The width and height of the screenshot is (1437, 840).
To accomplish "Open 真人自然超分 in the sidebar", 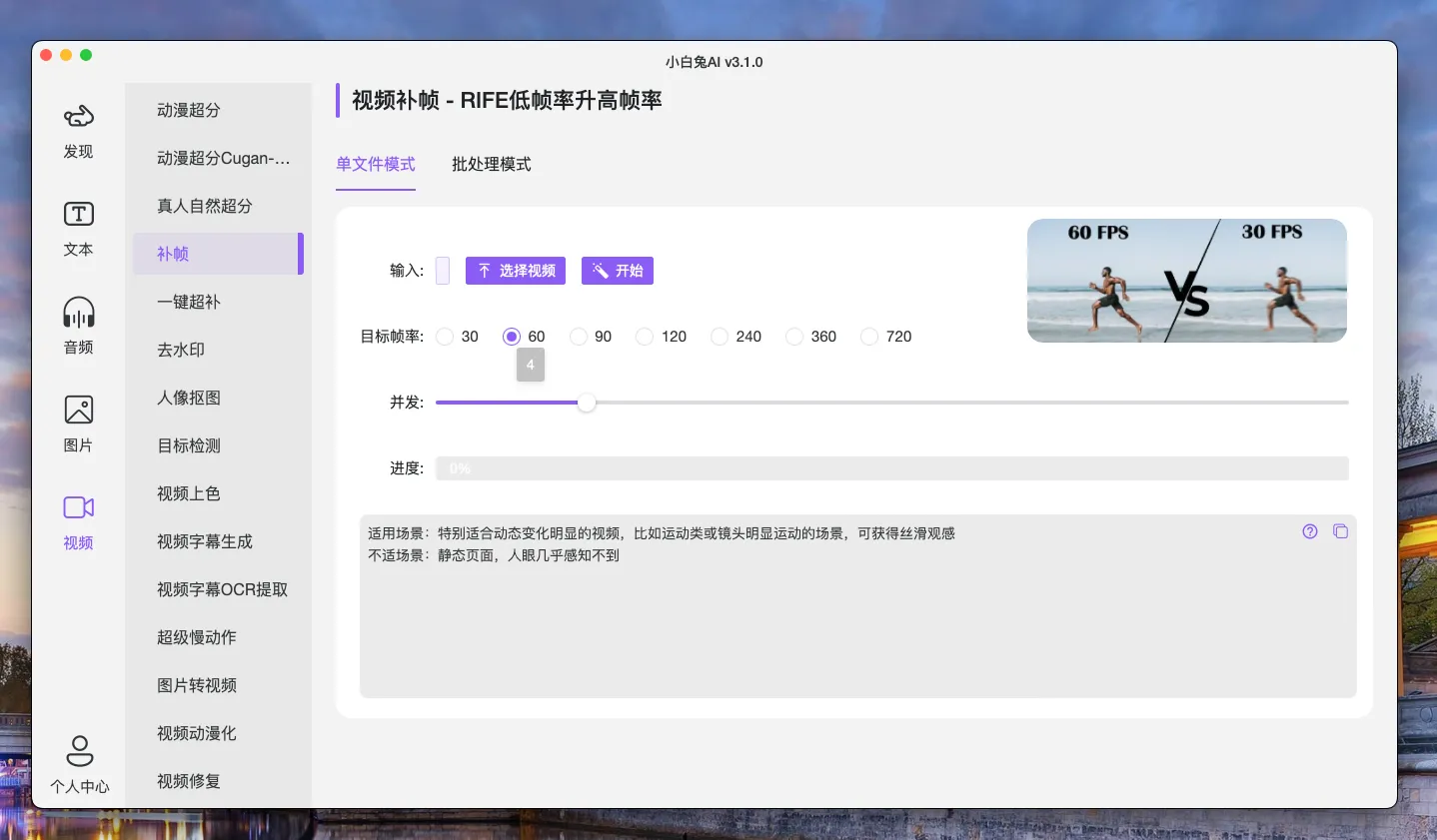I will click(218, 206).
